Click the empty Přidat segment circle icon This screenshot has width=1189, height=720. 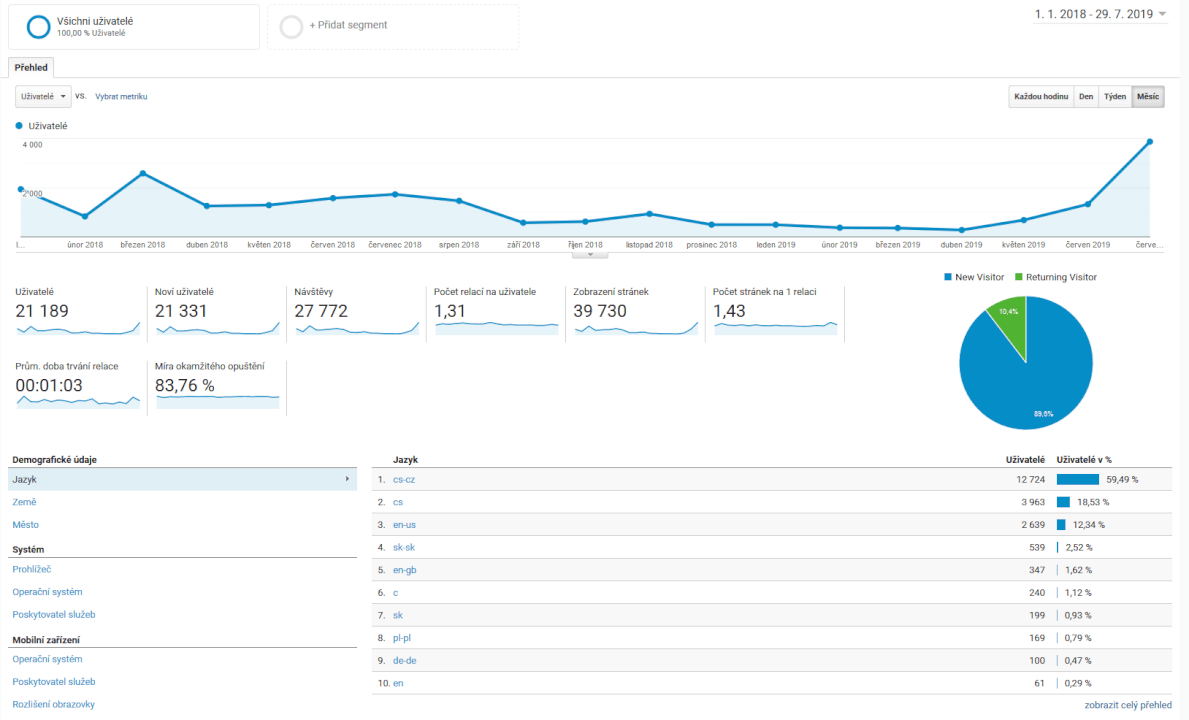coord(292,26)
